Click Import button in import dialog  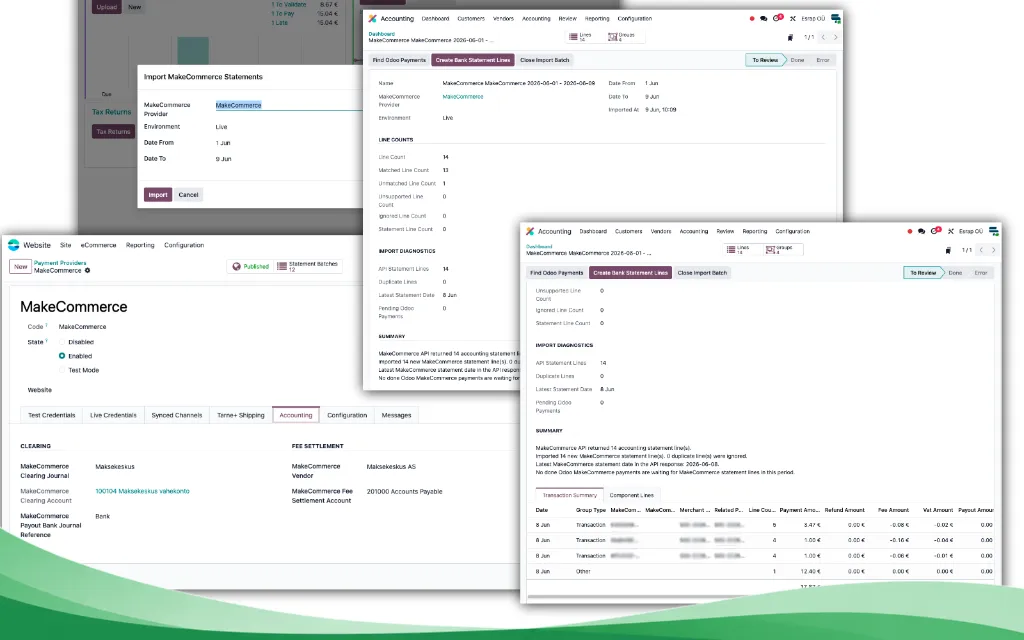point(158,195)
